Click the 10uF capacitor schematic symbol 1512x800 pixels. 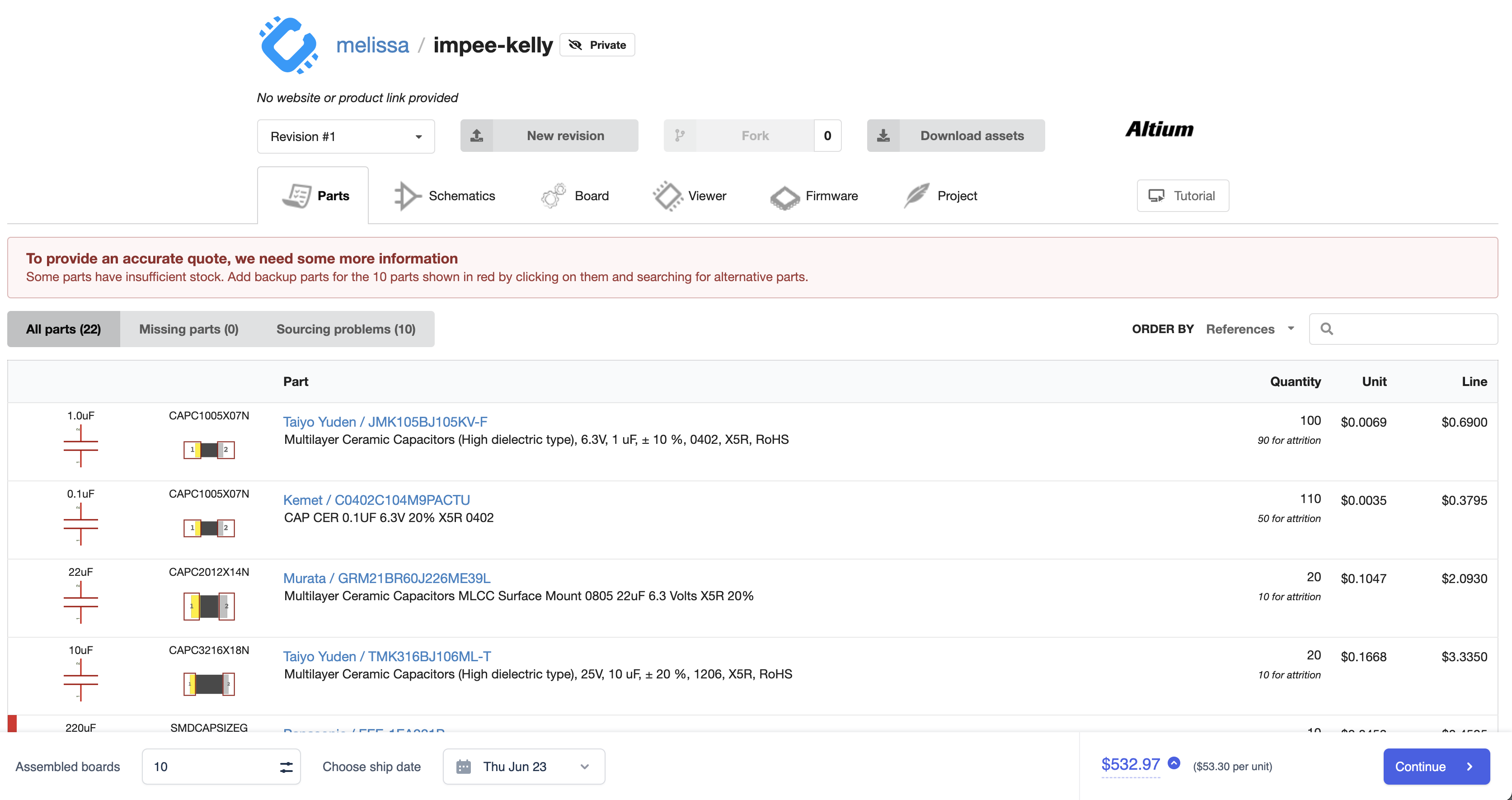coord(80,680)
